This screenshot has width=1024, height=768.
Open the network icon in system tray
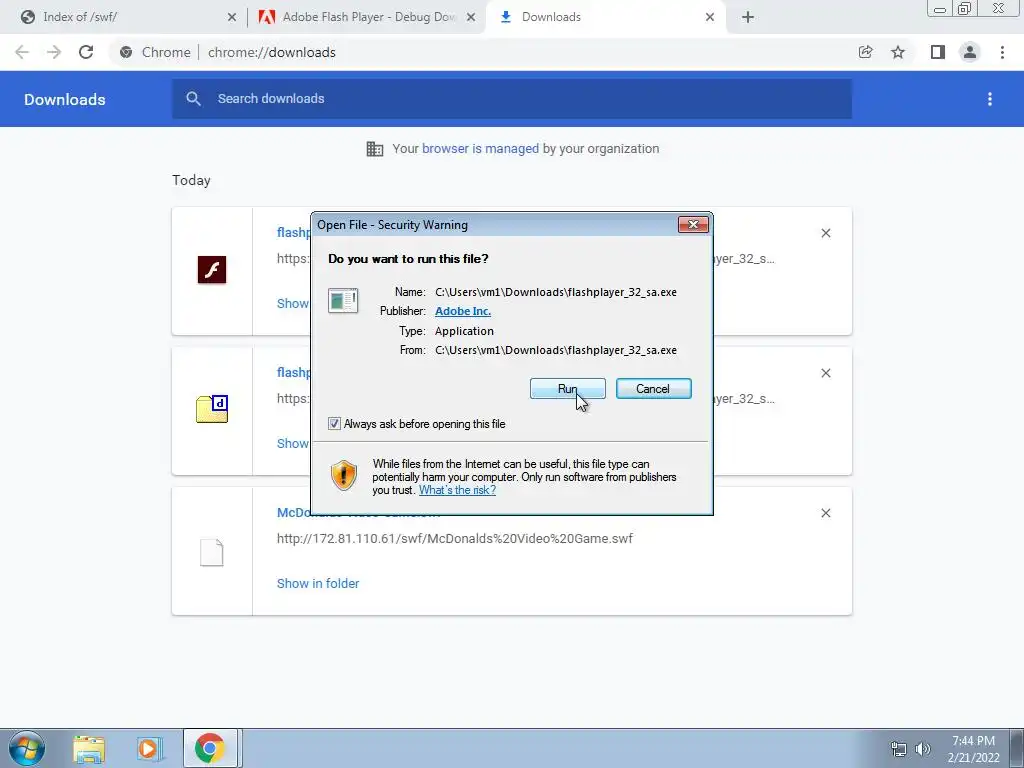pyautogui.click(x=899, y=749)
